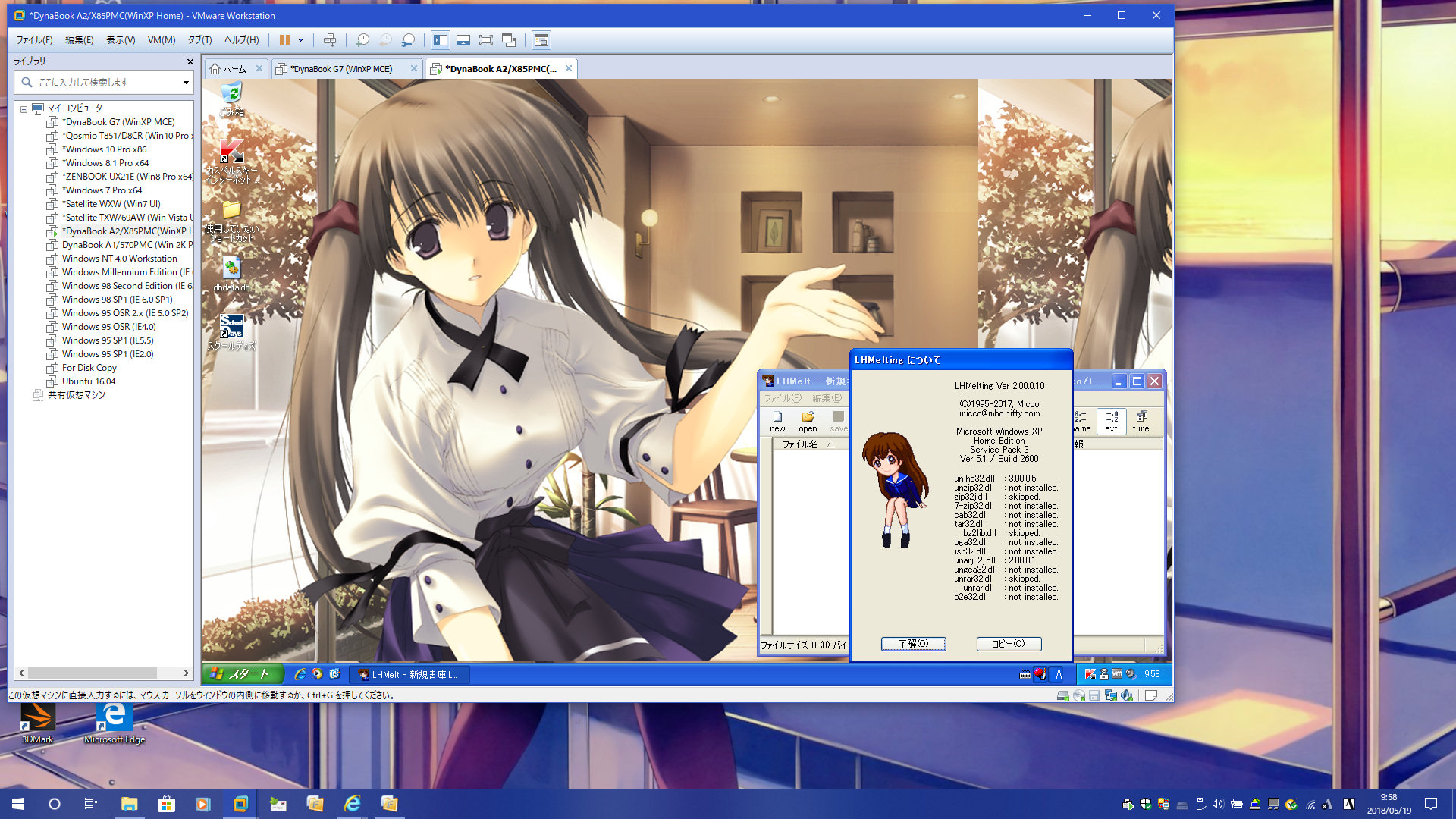Open the snapshot manager wrench-clock icon
This screenshot has width=1456, height=819.
409,40
